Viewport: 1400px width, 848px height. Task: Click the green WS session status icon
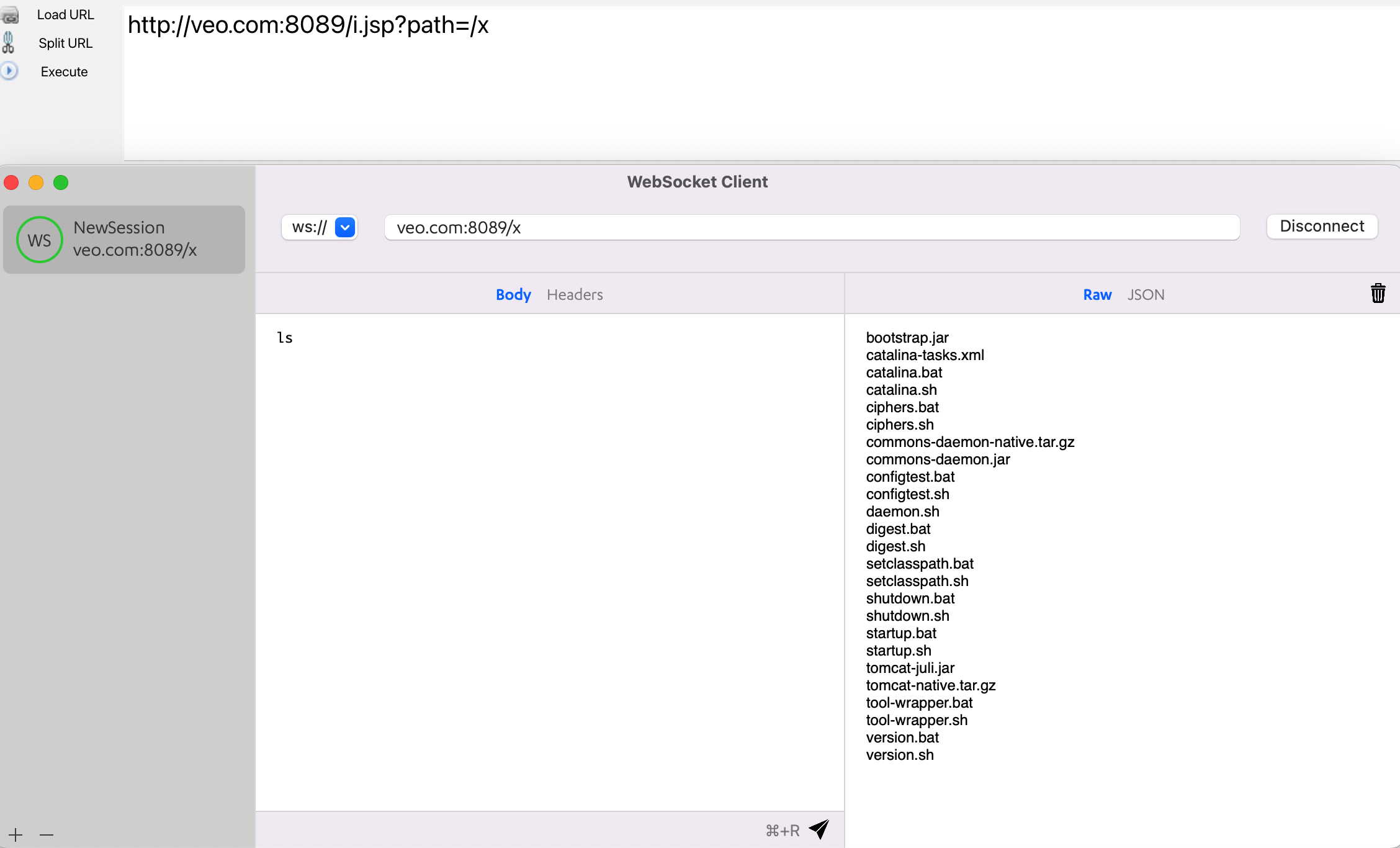39,240
